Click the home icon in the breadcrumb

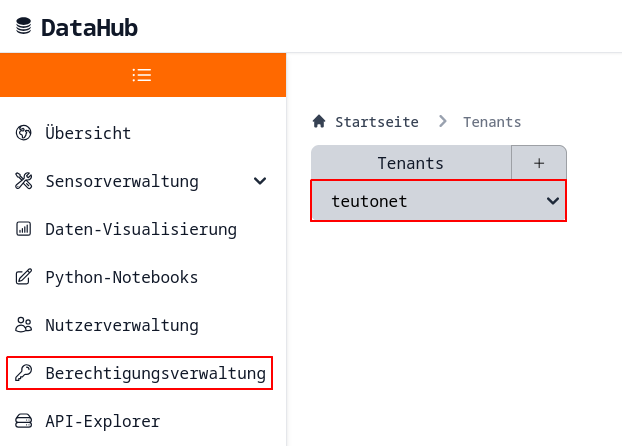click(319, 122)
